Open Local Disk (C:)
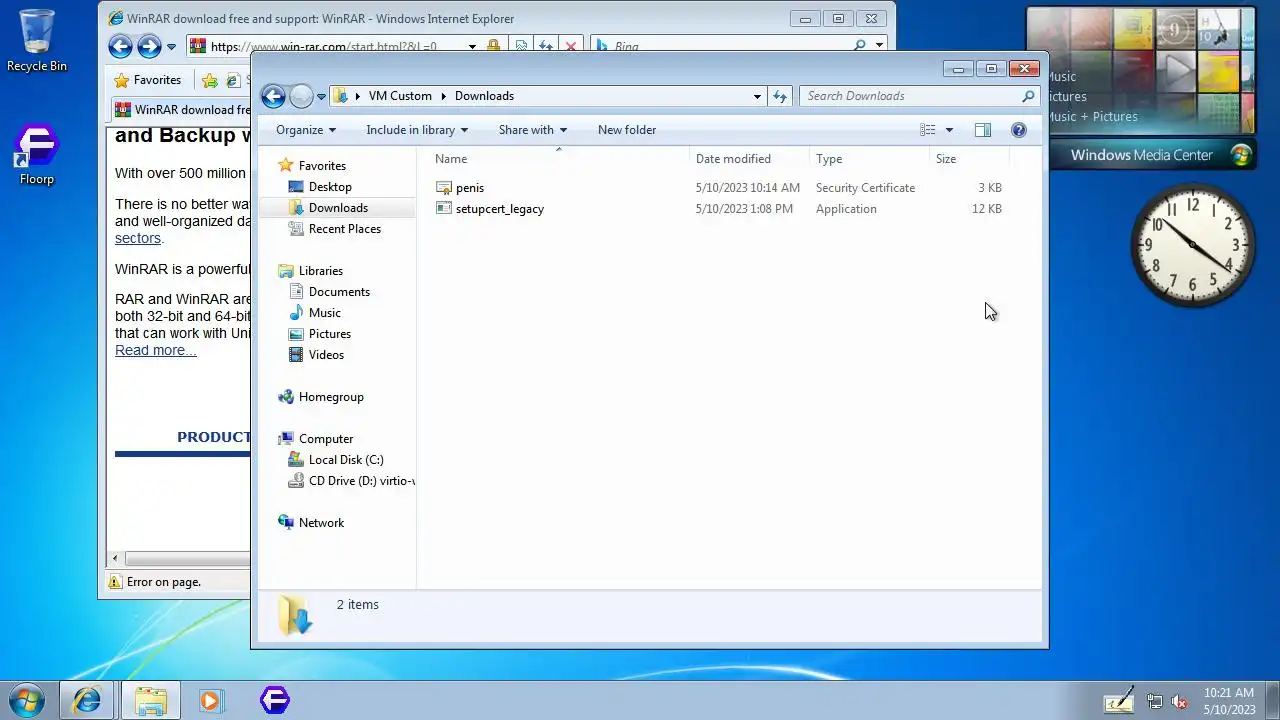The width and height of the screenshot is (1280, 720). click(x=345, y=460)
